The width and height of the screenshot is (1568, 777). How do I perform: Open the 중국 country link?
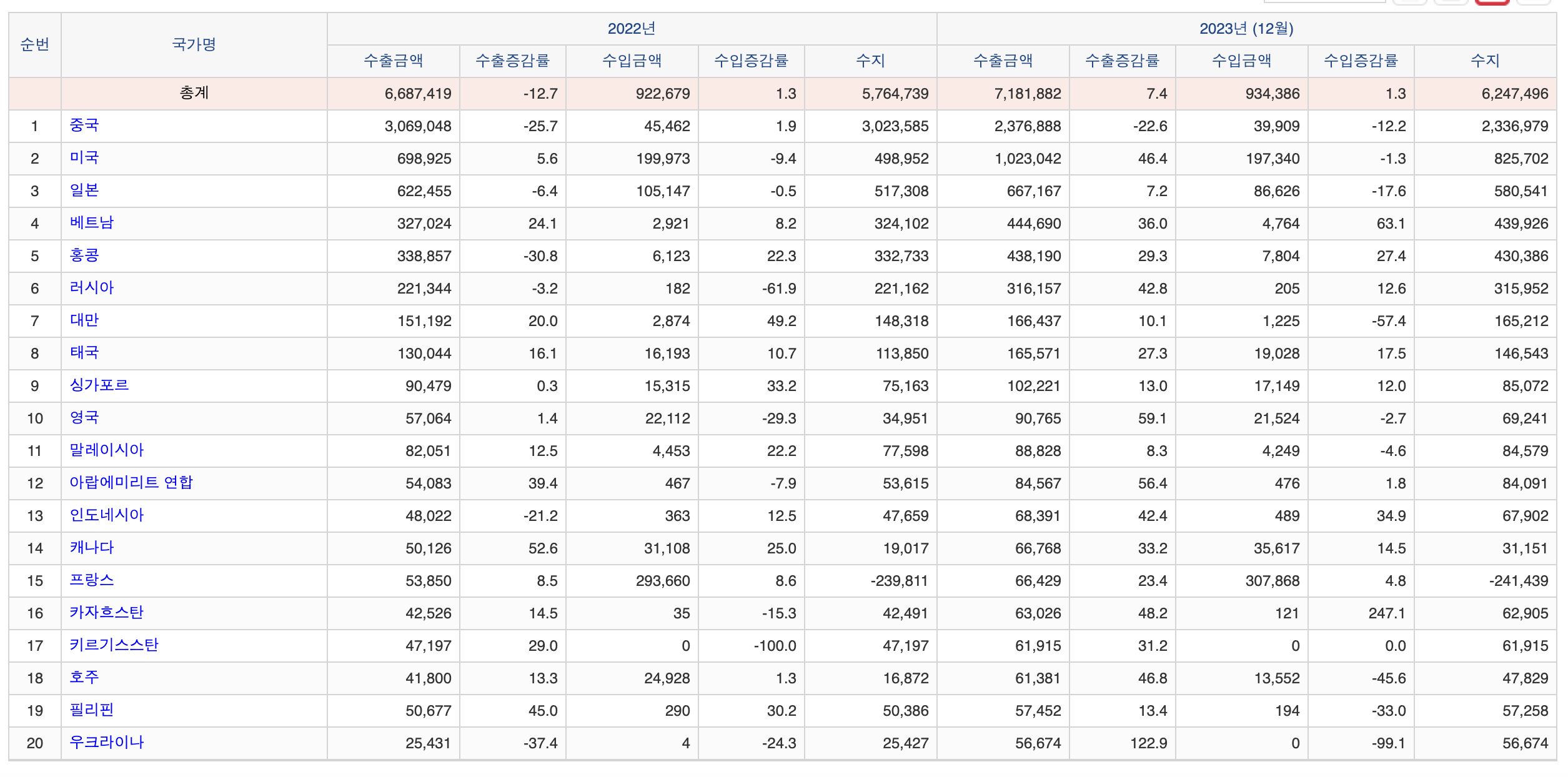click(84, 126)
